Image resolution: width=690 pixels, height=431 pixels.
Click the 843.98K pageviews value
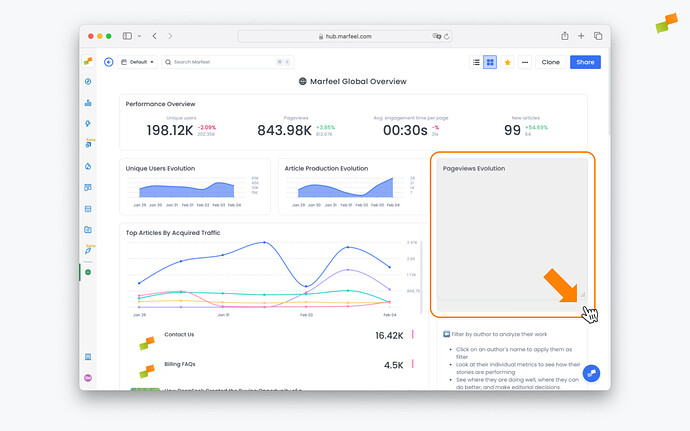click(284, 130)
